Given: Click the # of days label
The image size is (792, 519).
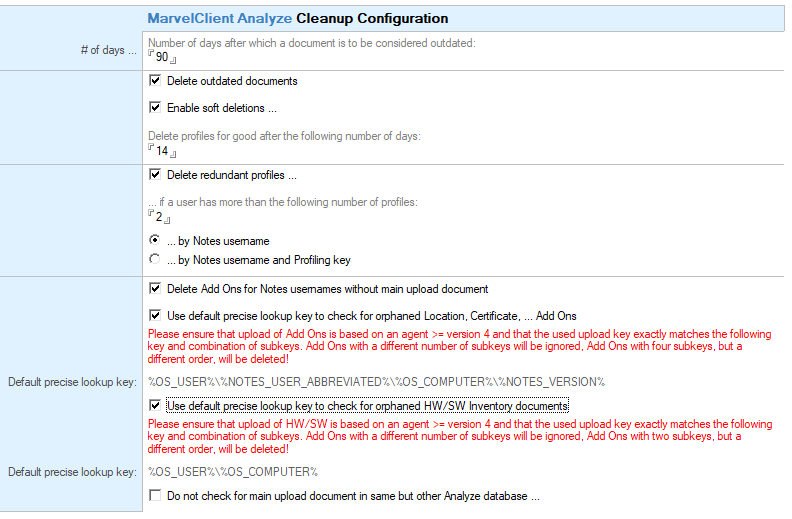Looking at the screenshot, I should [x=109, y=50].
